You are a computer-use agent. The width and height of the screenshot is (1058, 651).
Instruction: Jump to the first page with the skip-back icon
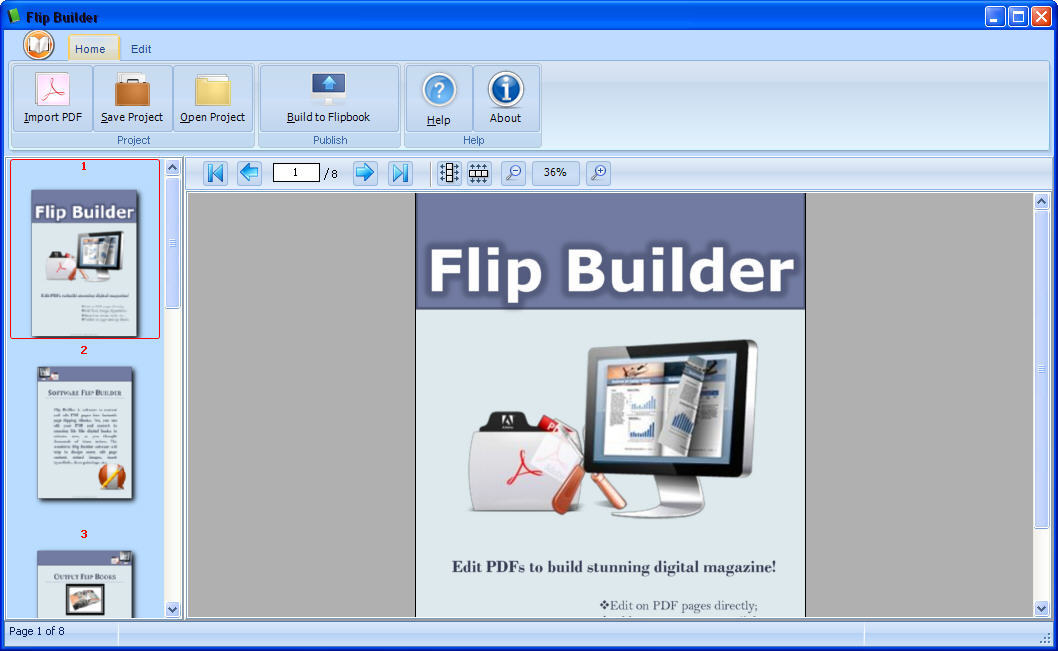(215, 172)
